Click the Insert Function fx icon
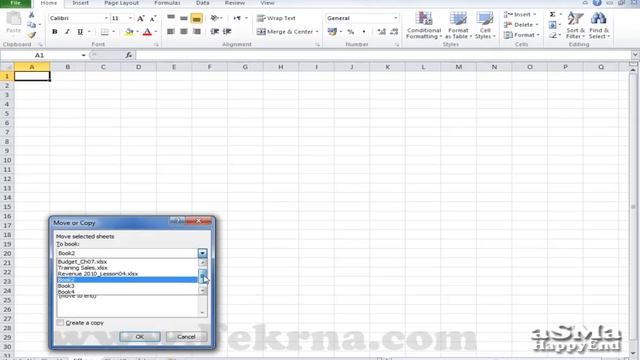Image resolution: width=640 pixels, height=360 pixels. (129, 55)
